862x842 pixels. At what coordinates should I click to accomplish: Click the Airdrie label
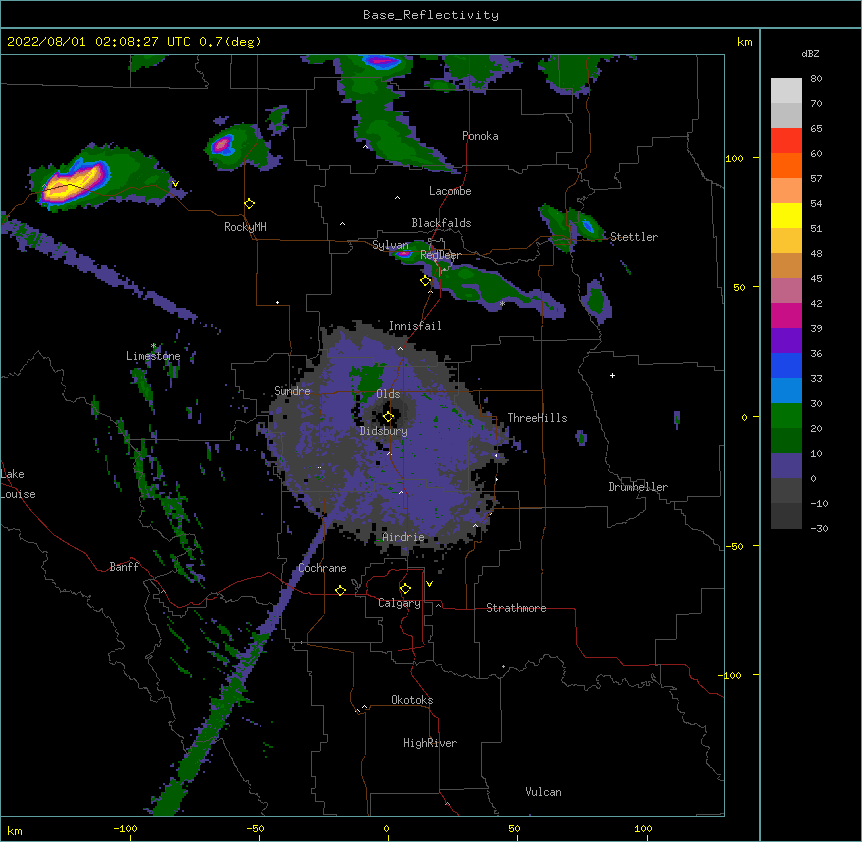pos(403,537)
